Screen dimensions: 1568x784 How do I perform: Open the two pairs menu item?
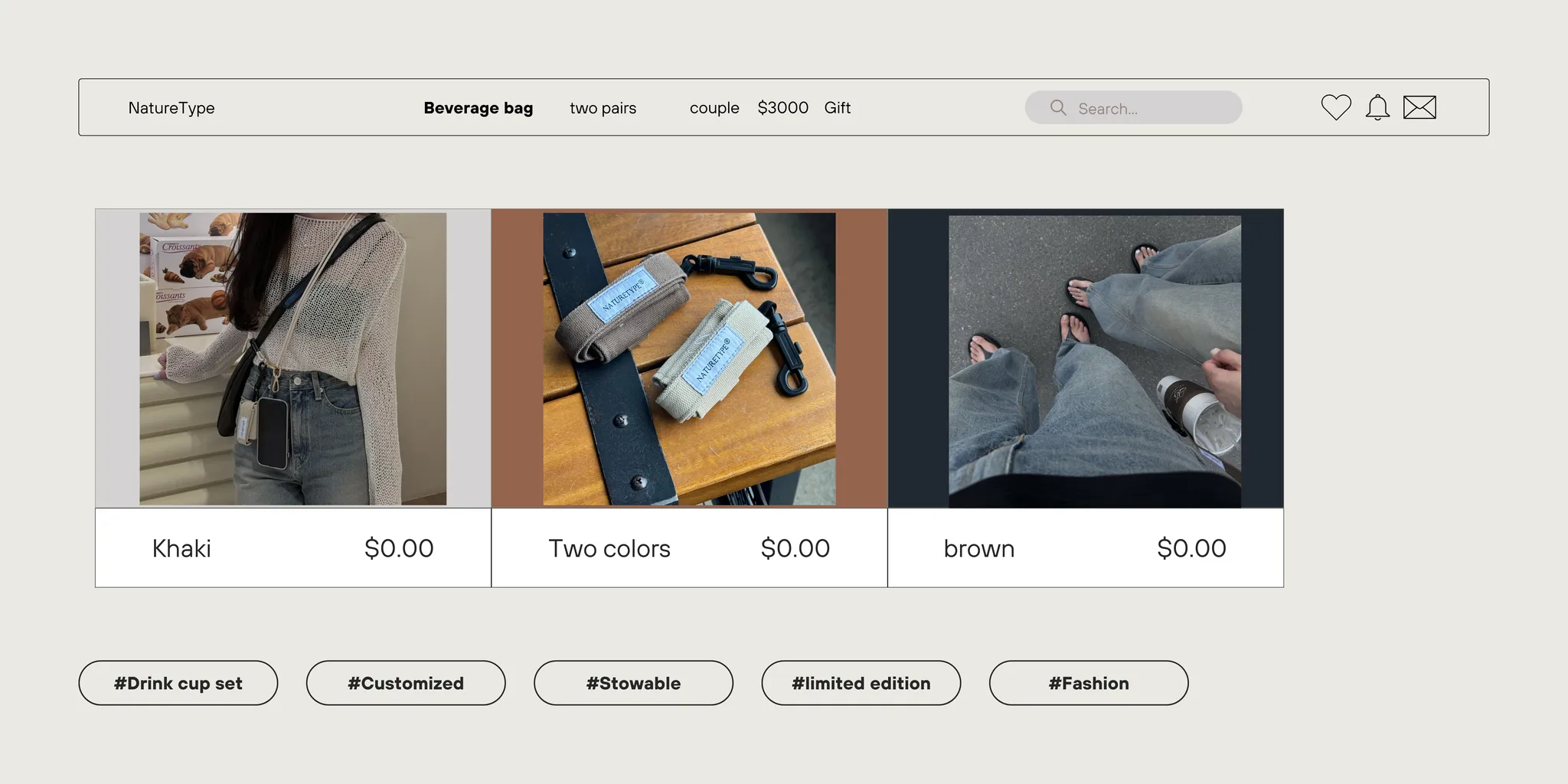[603, 108]
